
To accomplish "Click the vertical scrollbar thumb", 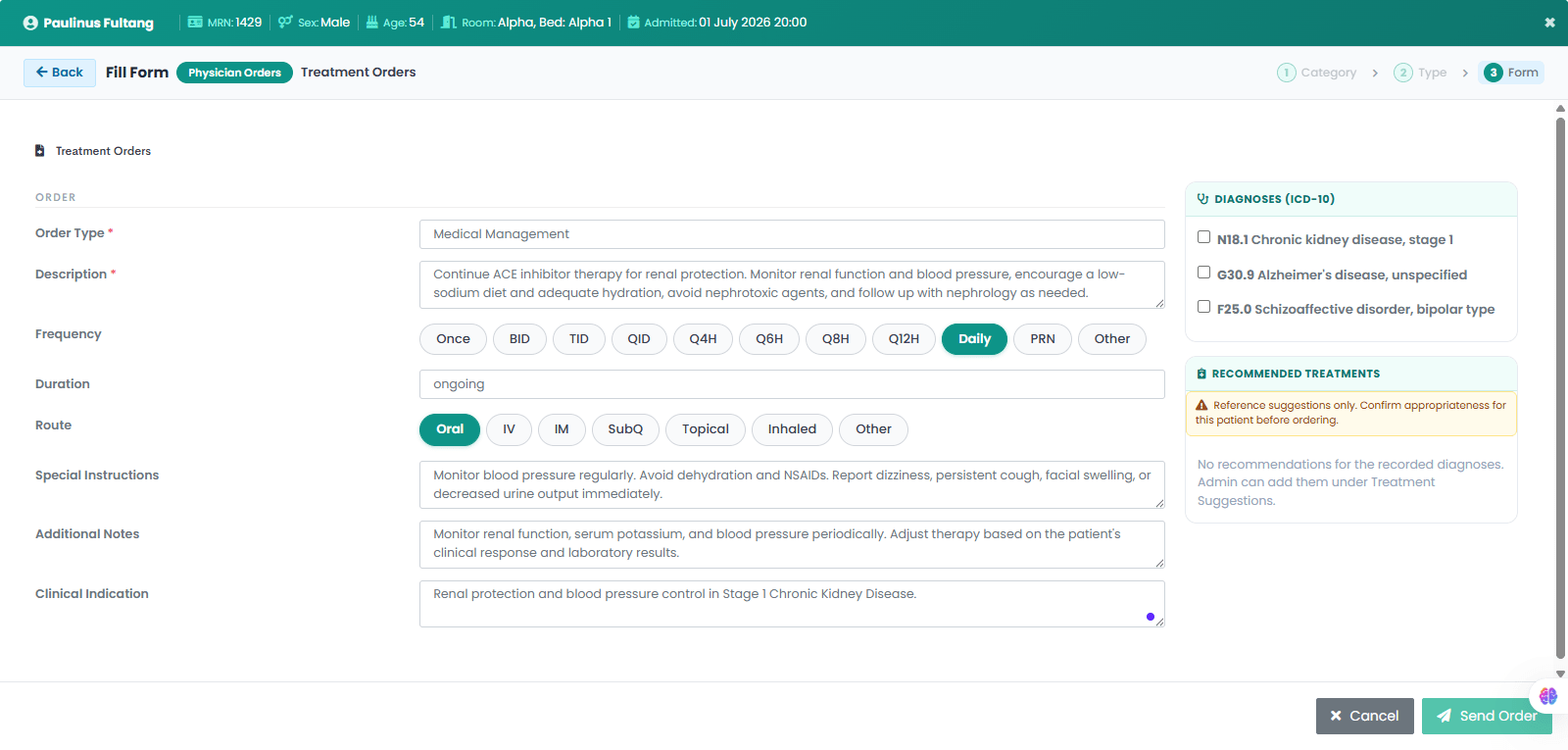I will pyautogui.click(x=1560, y=387).
